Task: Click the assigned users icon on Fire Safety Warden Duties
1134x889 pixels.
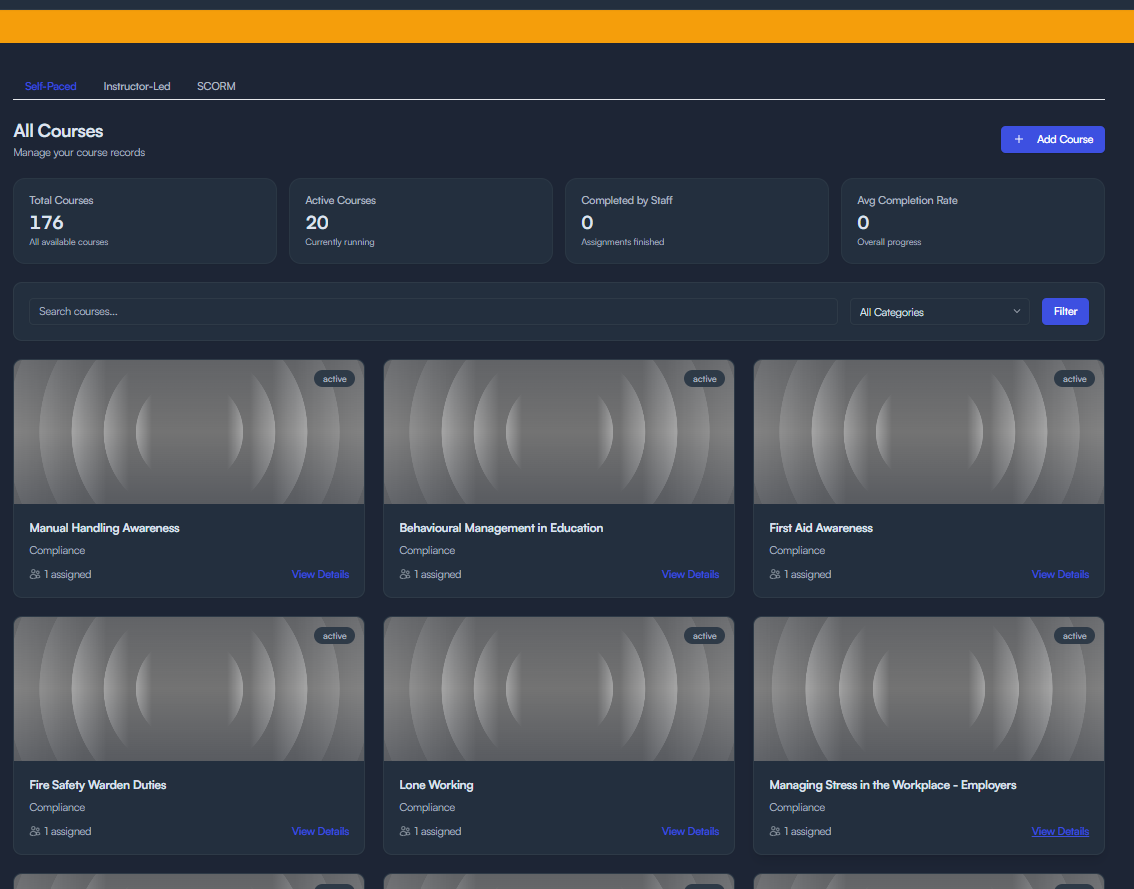Action: coord(35,831)
